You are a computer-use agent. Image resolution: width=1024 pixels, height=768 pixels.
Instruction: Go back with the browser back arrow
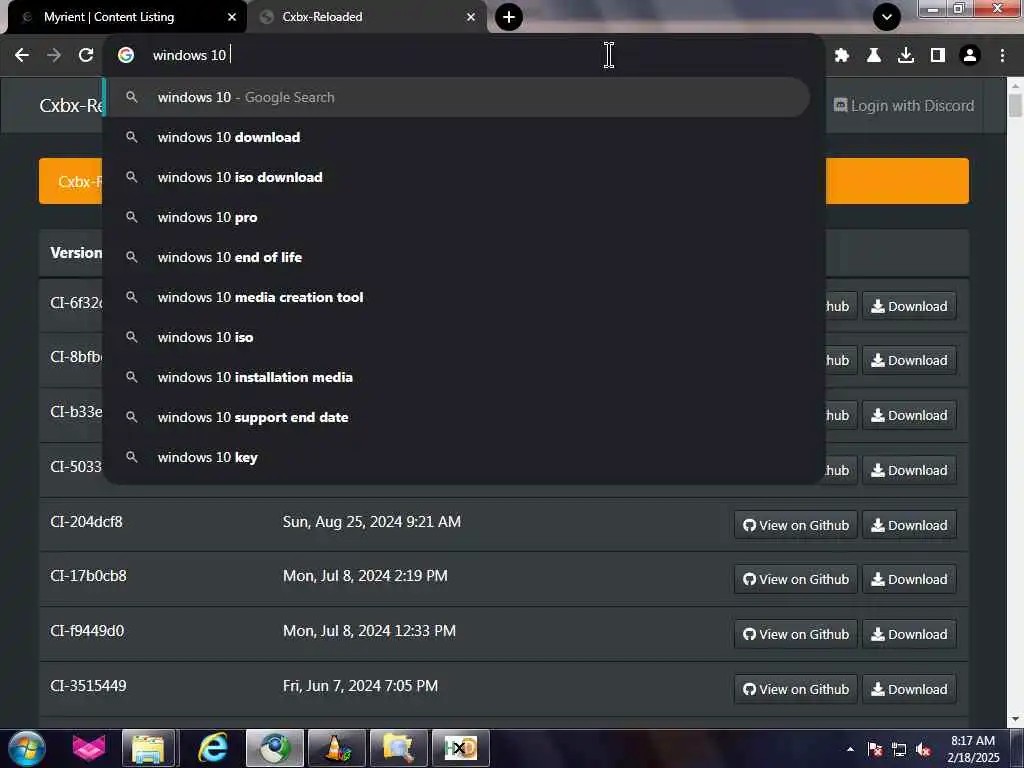coord(22,55)
